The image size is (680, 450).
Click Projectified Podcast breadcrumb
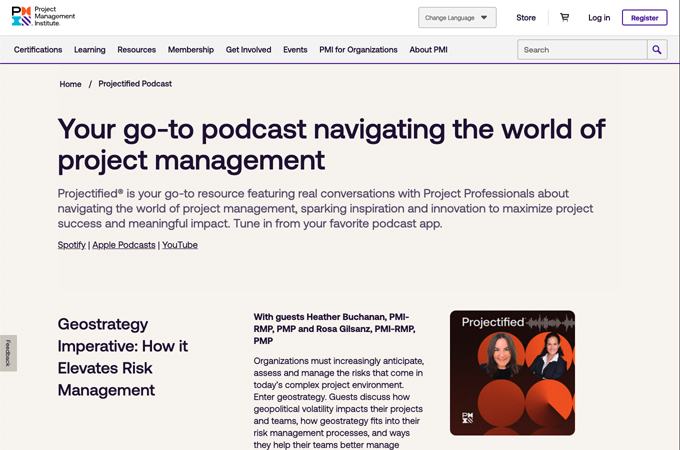[135, 84]
